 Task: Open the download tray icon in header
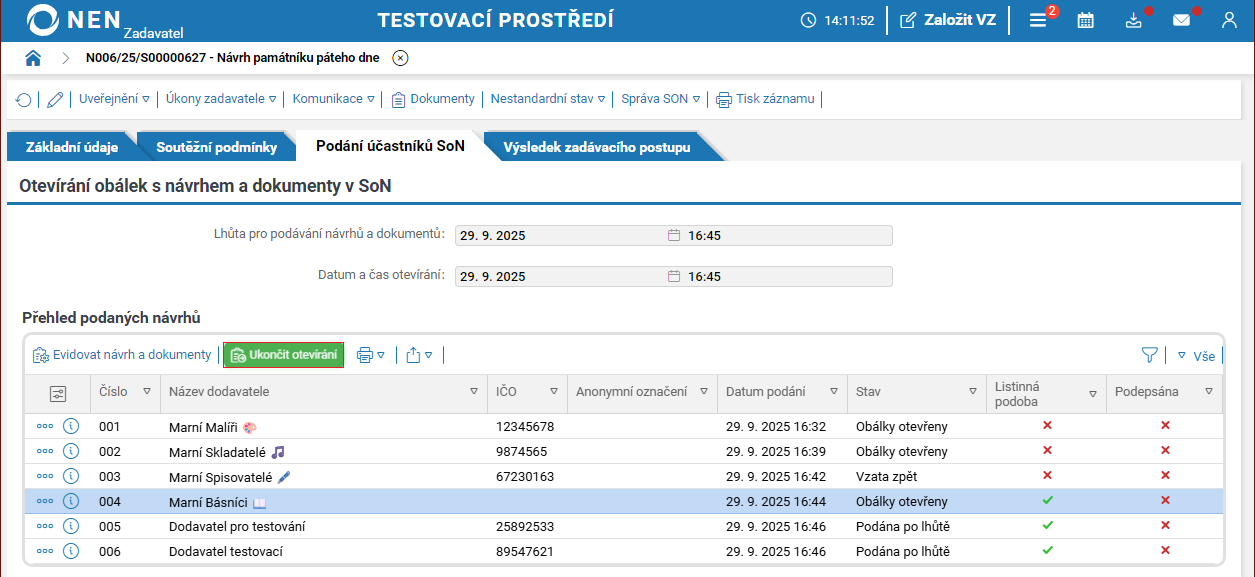pos(1133,20)
